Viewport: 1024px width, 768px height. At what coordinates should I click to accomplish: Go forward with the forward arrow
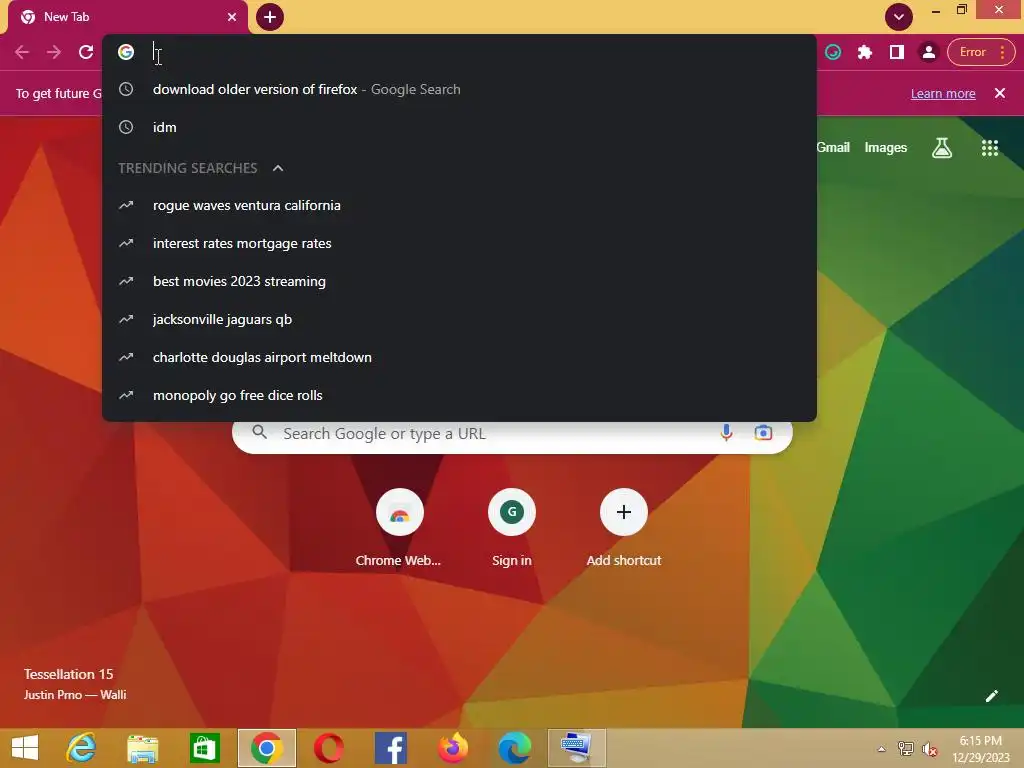[54, 52]
